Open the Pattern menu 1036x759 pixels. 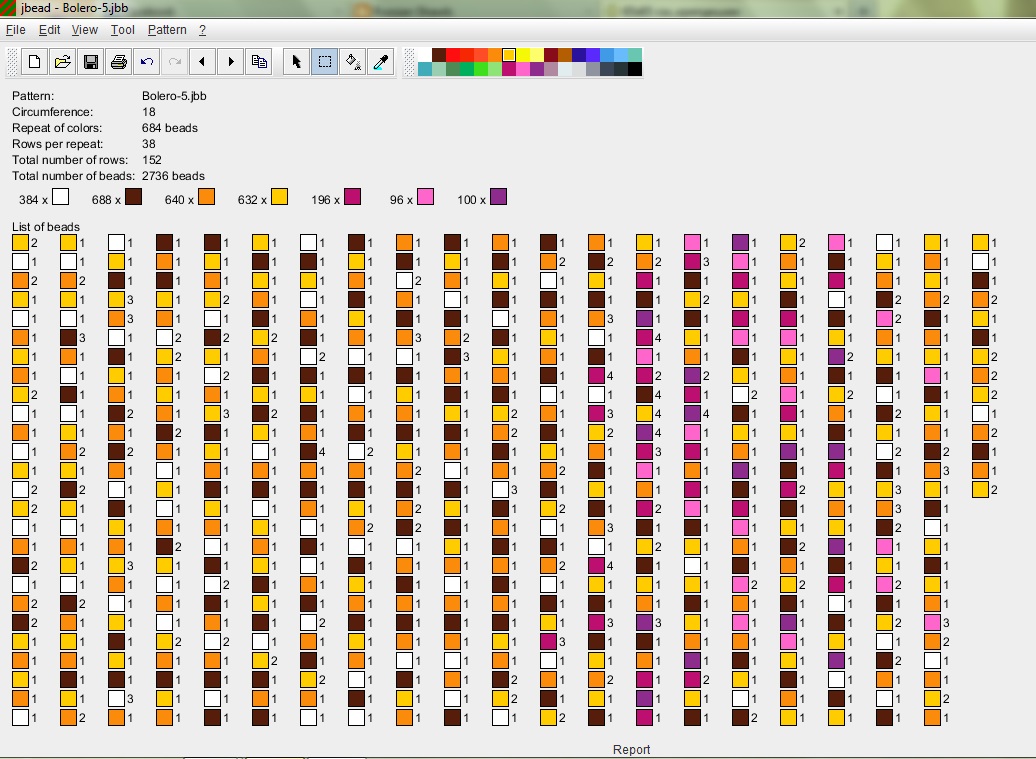coord(167,30)
